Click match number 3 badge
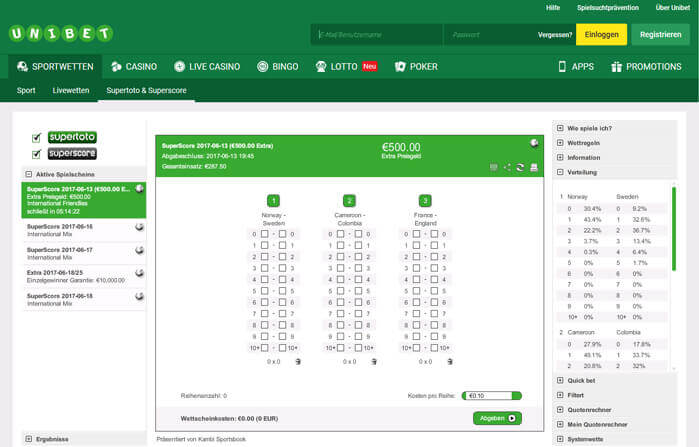699x447 pixels. tap(425, 201)
